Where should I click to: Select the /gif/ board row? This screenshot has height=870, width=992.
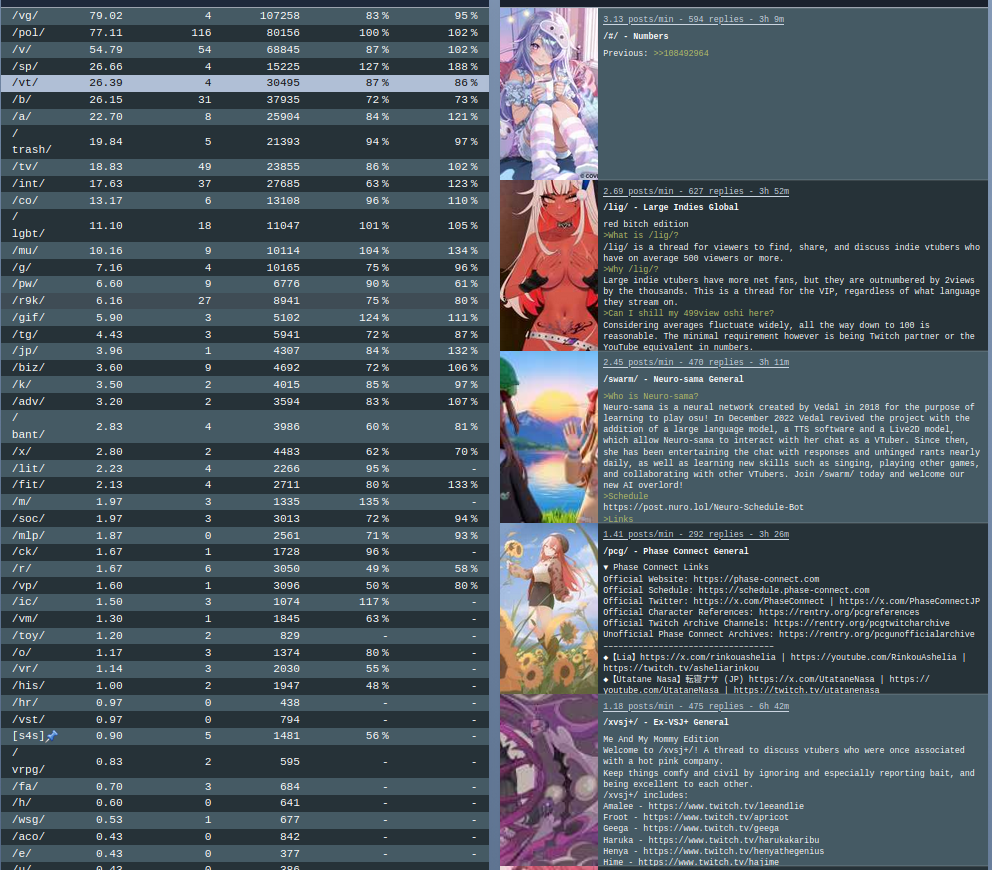(x=245, y=318)
